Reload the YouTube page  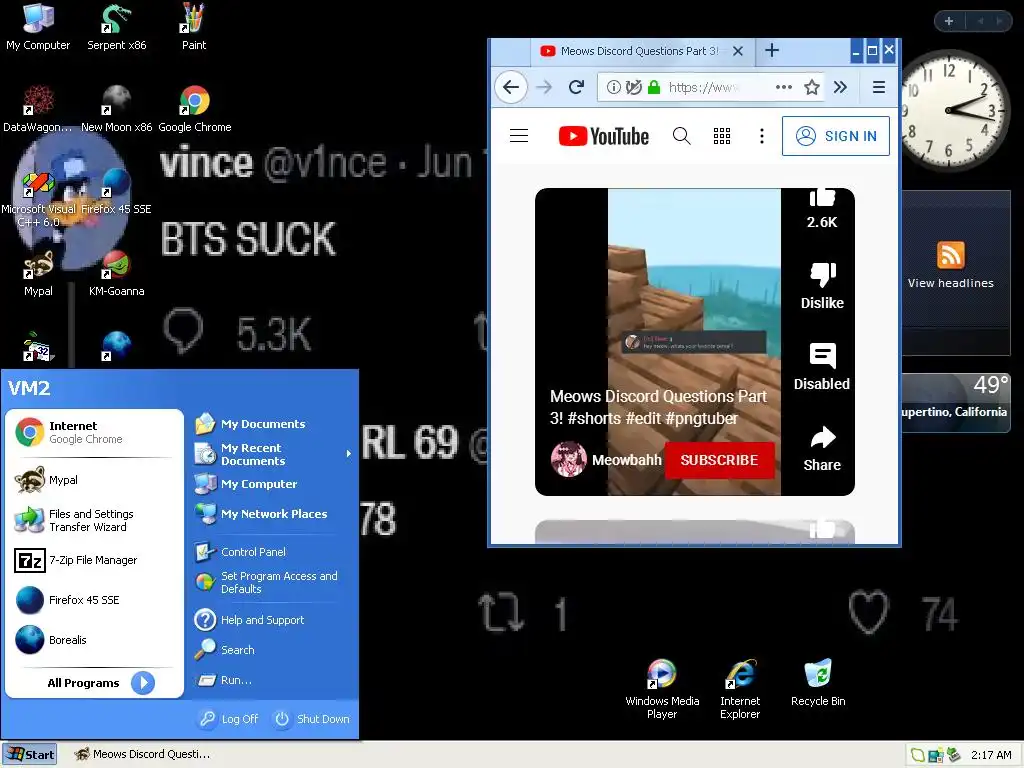click(x=576, y=87)
